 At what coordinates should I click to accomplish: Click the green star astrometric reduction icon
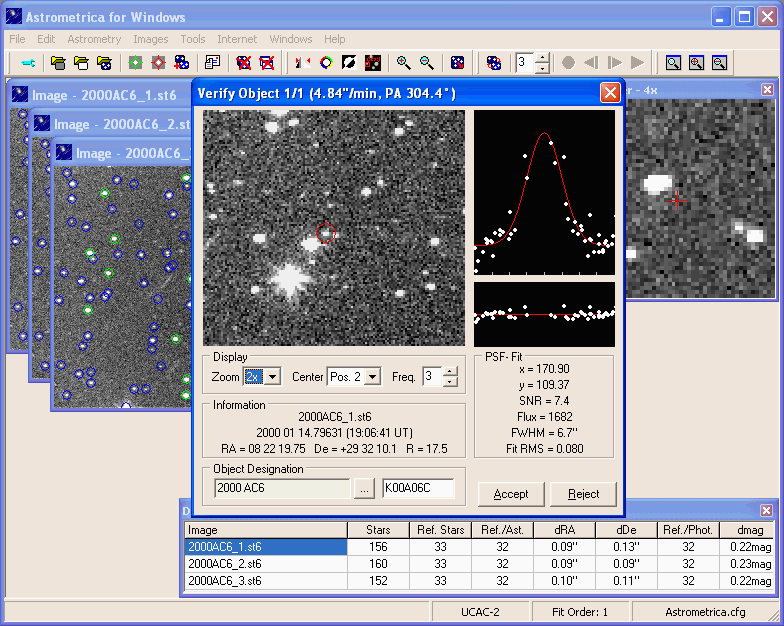pos(135,62)
